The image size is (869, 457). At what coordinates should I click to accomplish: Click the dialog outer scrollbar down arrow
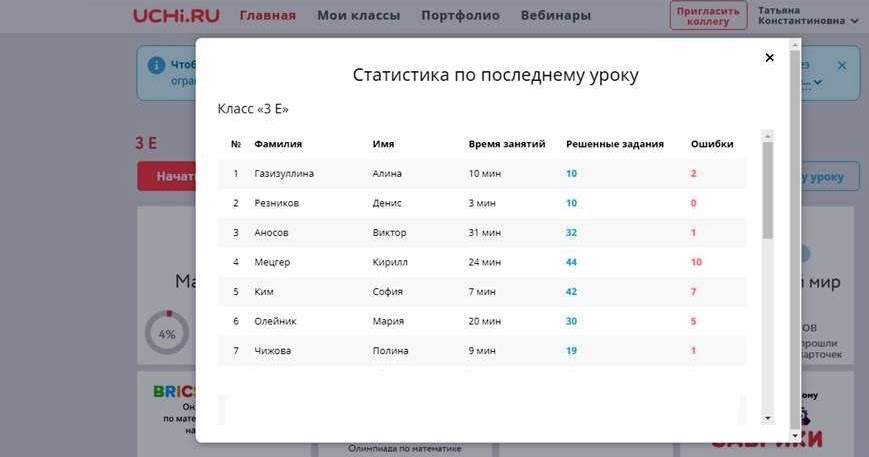795,436
